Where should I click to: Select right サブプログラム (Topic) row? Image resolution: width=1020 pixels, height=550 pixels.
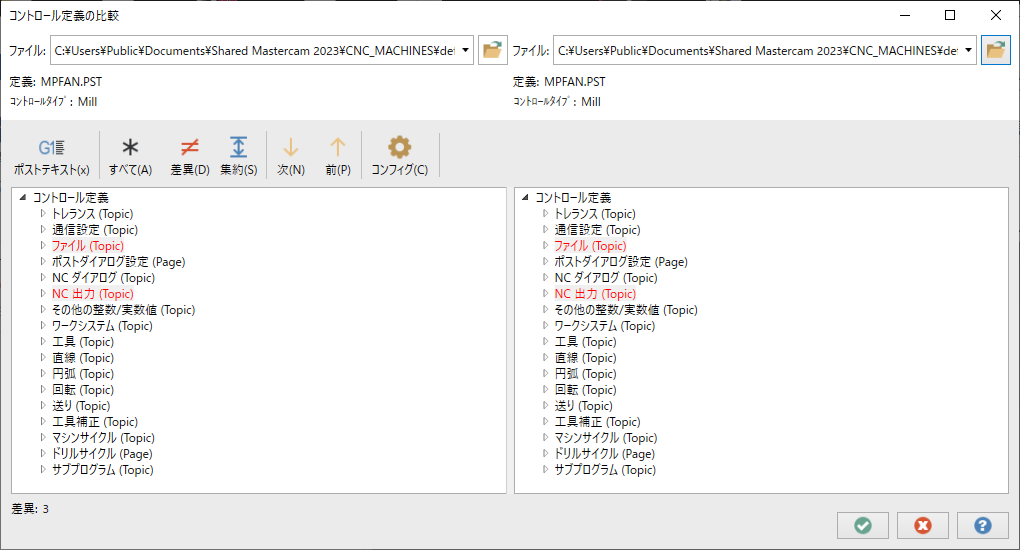(x=605, y=469)
